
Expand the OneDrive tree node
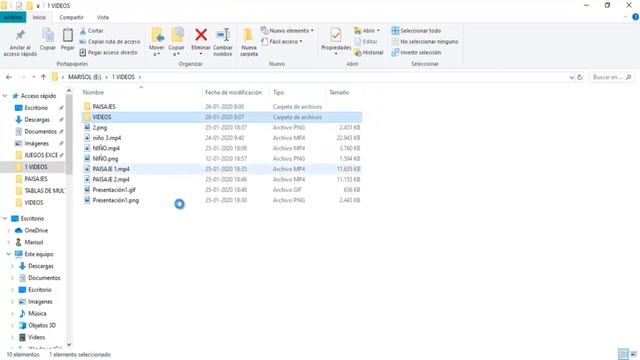pos(9,231)
